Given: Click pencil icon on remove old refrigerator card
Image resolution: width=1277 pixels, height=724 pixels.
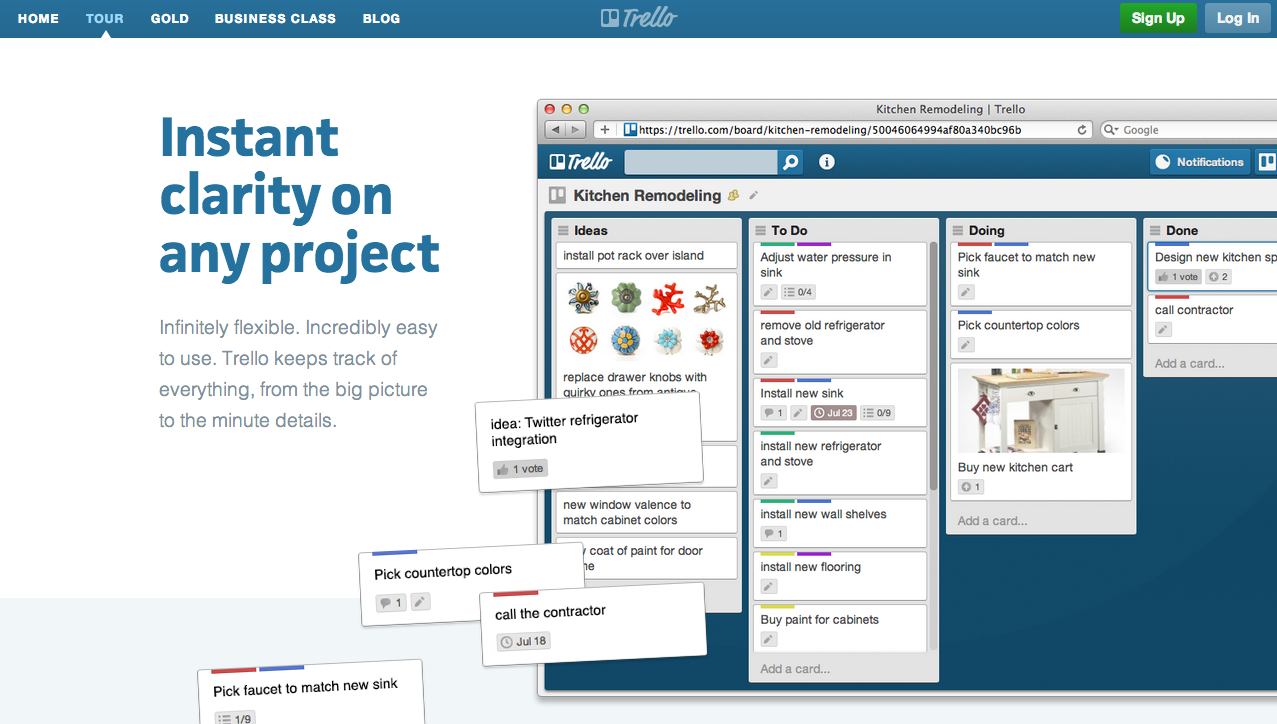Looking at the screenshot, I should click(769, 360).
